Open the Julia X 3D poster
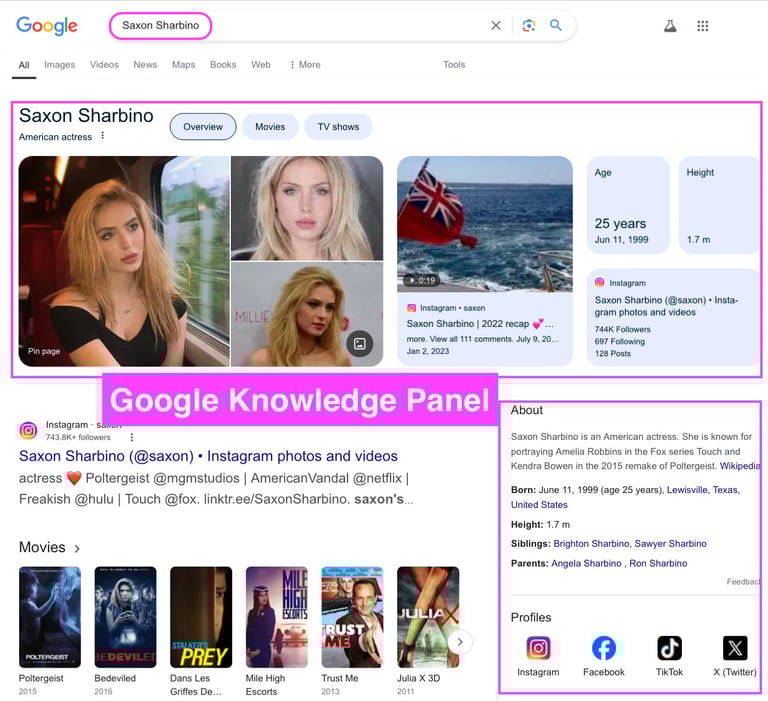 click(428, 617)
